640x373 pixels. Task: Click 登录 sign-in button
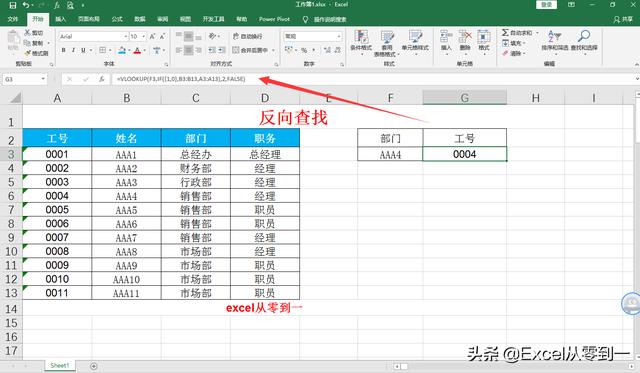(547, 5)
